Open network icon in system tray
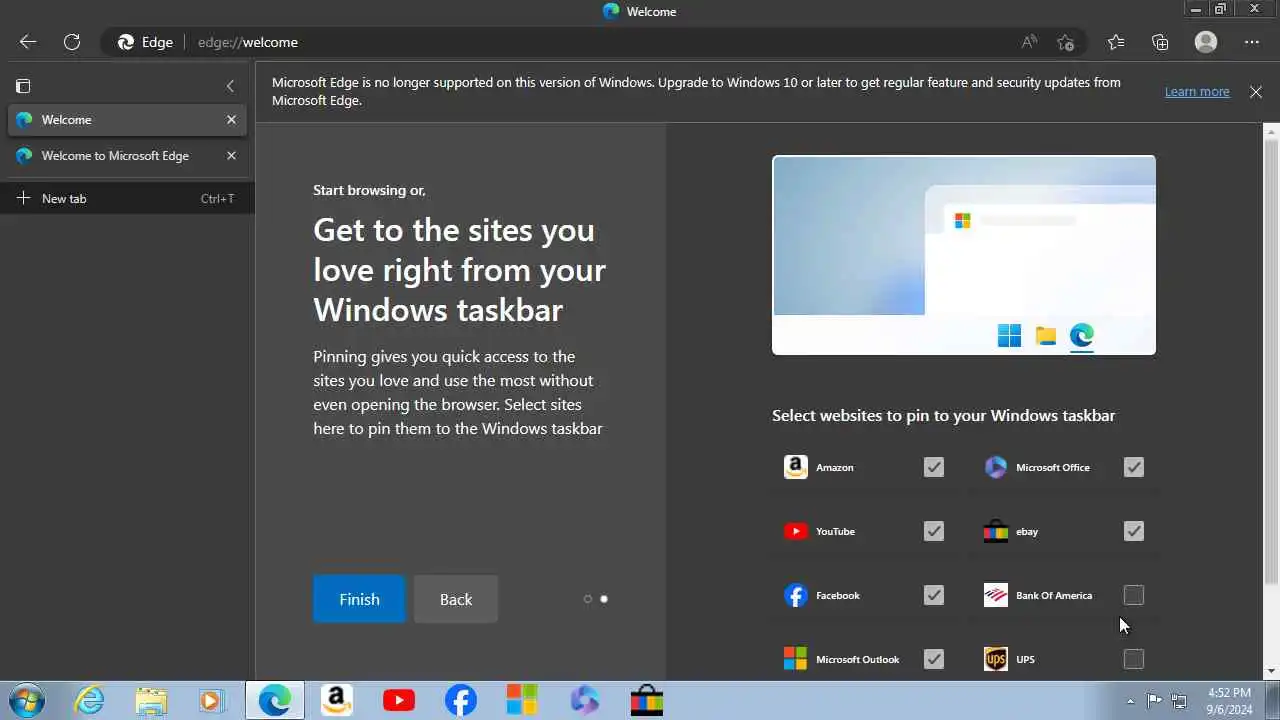Viewport: 1280px width, 720px height. (x=1179, y=701)
